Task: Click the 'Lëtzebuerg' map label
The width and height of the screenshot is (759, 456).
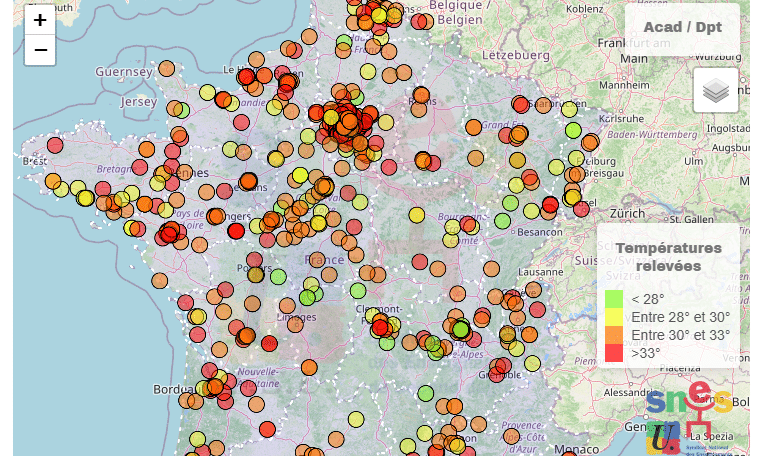Action: [x=516, y=55]
